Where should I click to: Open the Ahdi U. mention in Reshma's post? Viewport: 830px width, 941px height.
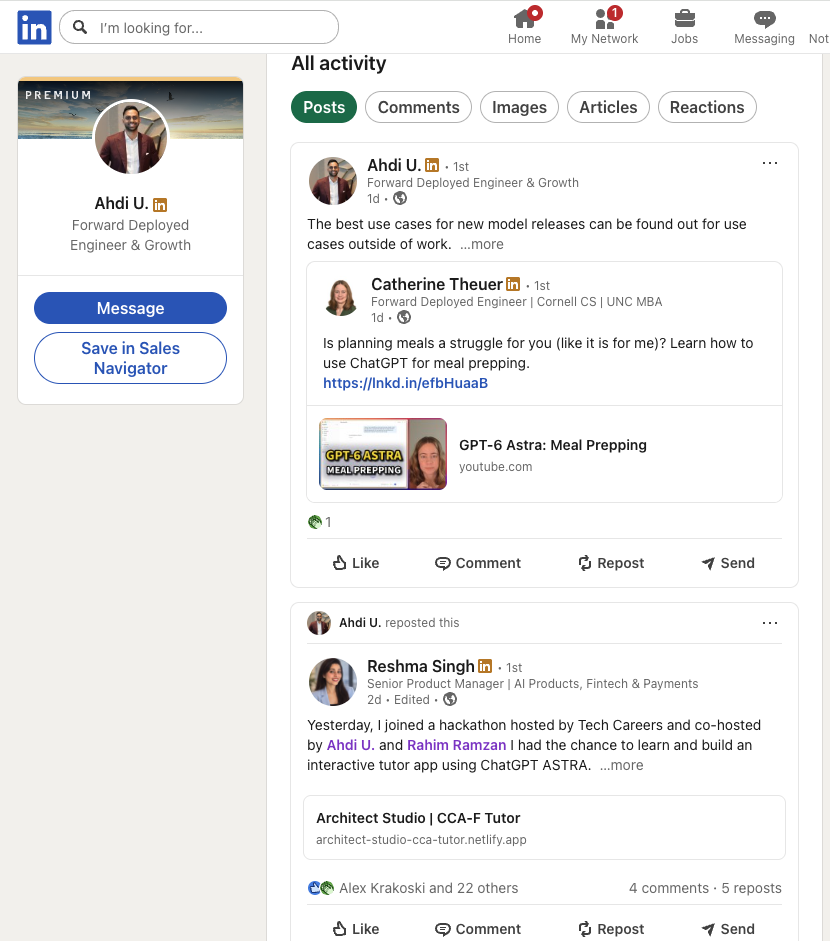point(350,745)
